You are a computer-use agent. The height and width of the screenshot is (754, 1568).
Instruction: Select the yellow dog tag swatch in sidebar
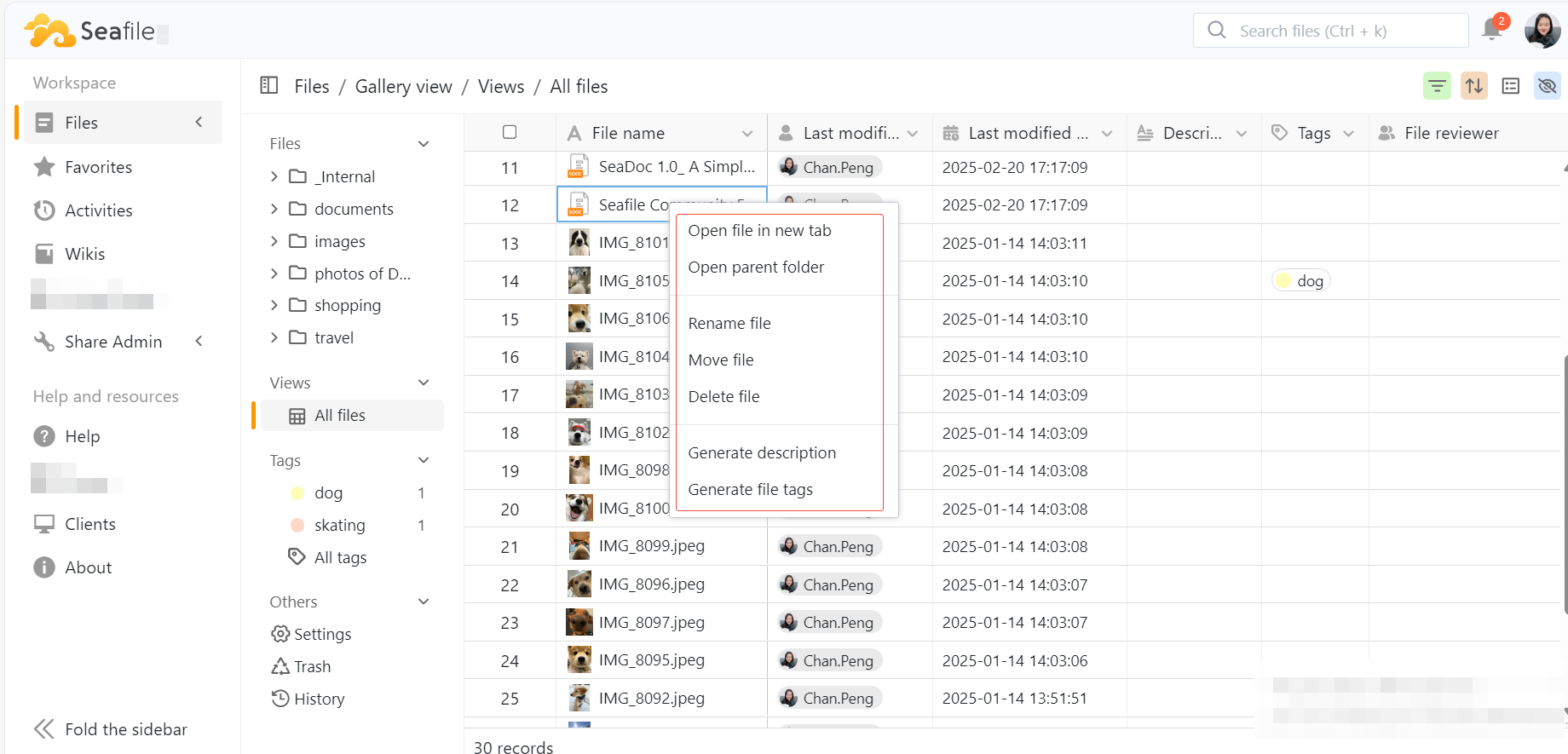(x=297, y=492)
